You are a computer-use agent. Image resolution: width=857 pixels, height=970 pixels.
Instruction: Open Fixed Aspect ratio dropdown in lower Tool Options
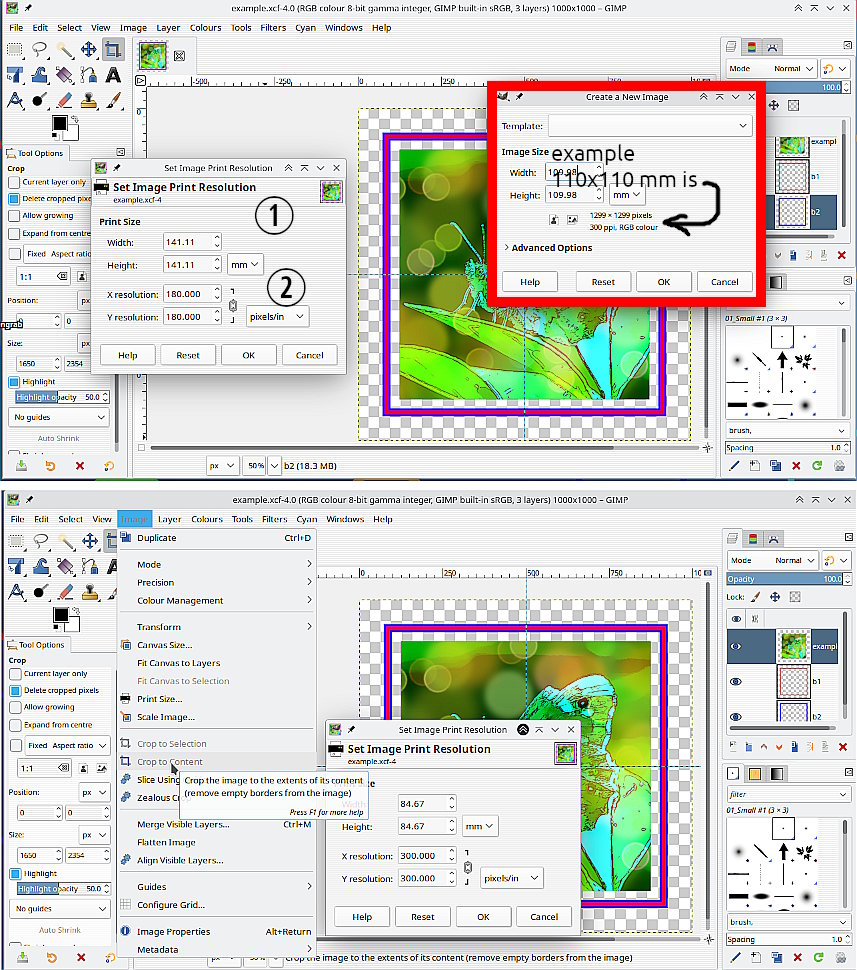(x=66, y=746)
